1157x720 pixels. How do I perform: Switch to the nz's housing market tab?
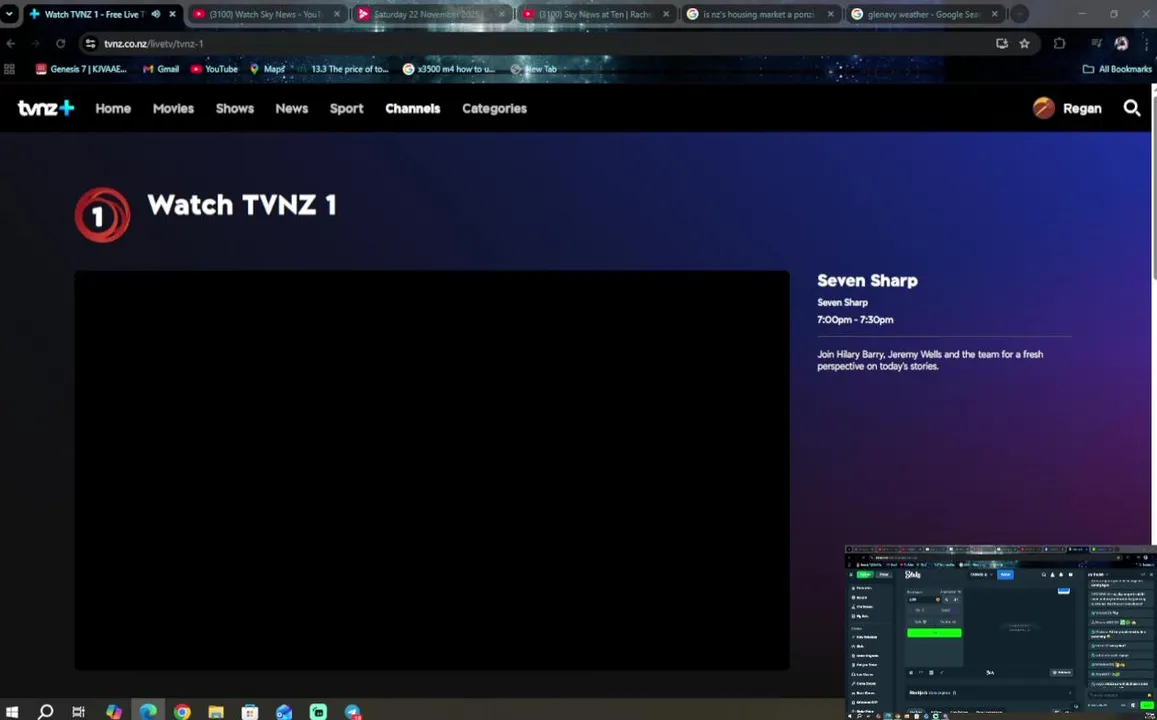coord(761,14)
